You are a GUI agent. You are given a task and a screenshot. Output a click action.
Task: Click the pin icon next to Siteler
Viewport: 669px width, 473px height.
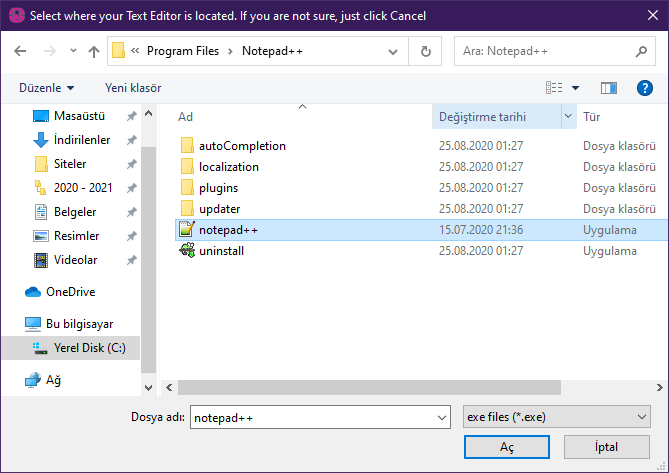132,164
